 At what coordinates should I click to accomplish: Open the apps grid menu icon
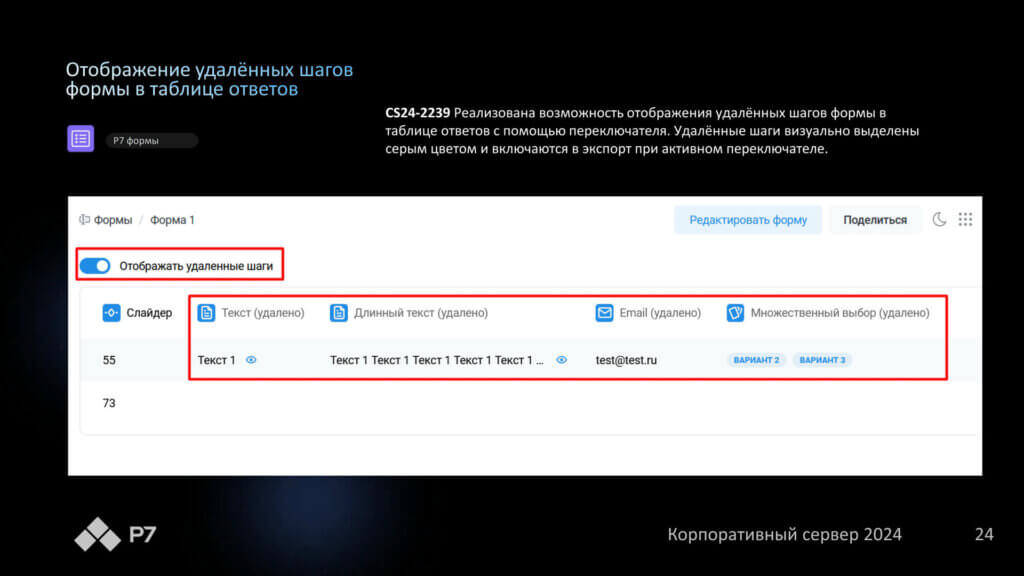coord(965,220)
